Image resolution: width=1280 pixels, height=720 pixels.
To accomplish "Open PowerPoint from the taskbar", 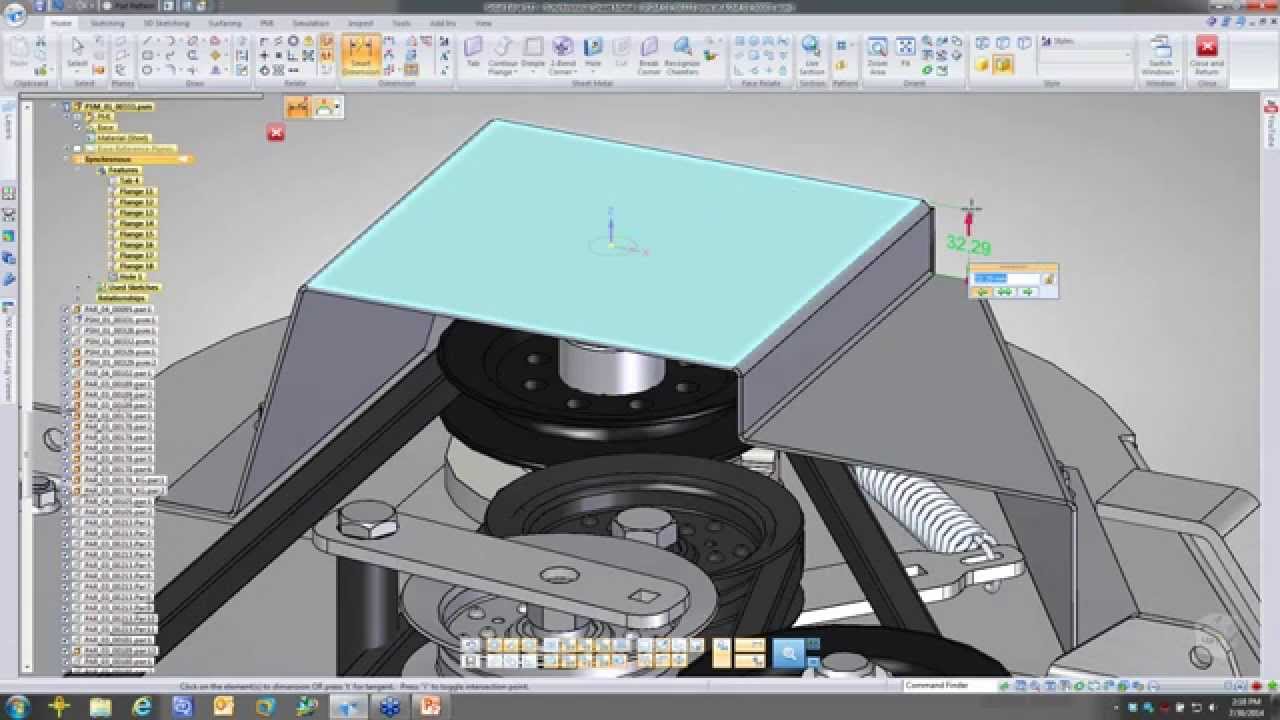I will tap(431, 706).
